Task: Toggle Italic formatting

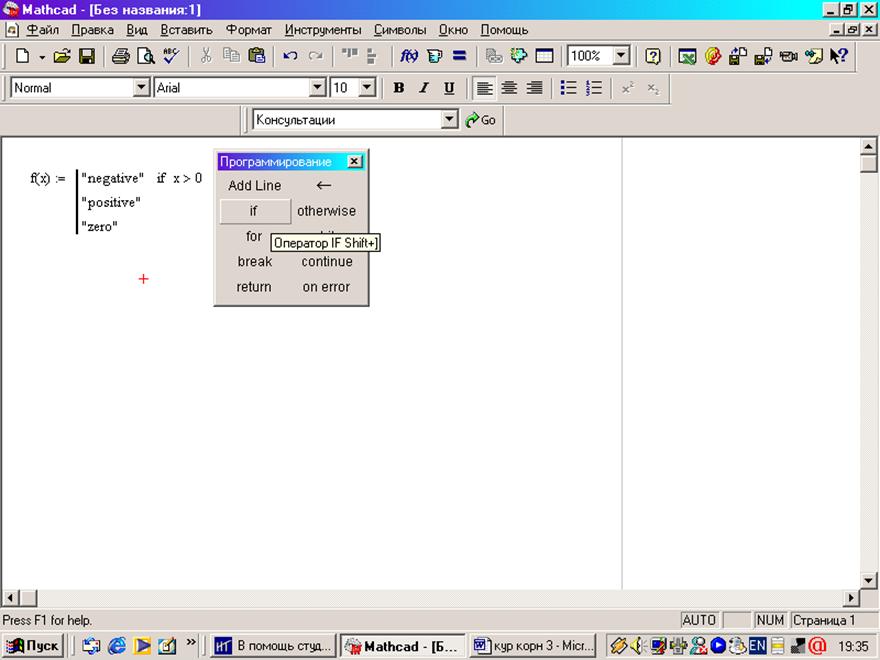Action: [x=423, y=88]
